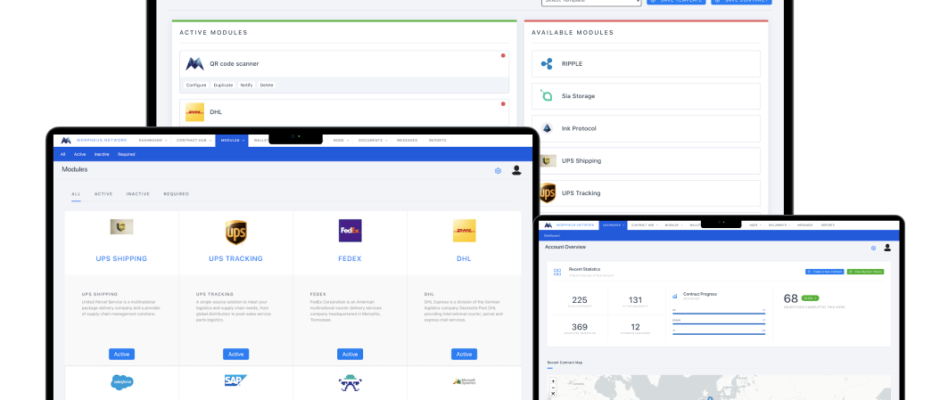Click the Salesforce cloud logo

(x=122, y=382)
